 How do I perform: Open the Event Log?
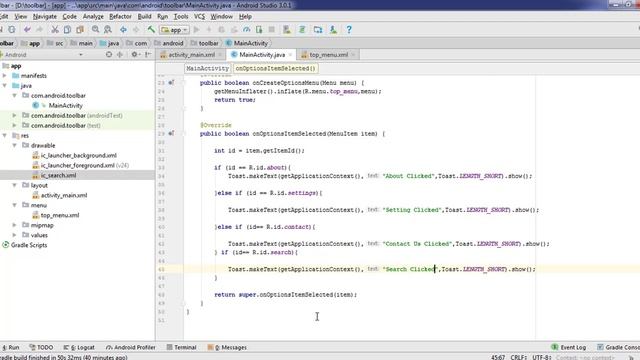pos(569,347)
